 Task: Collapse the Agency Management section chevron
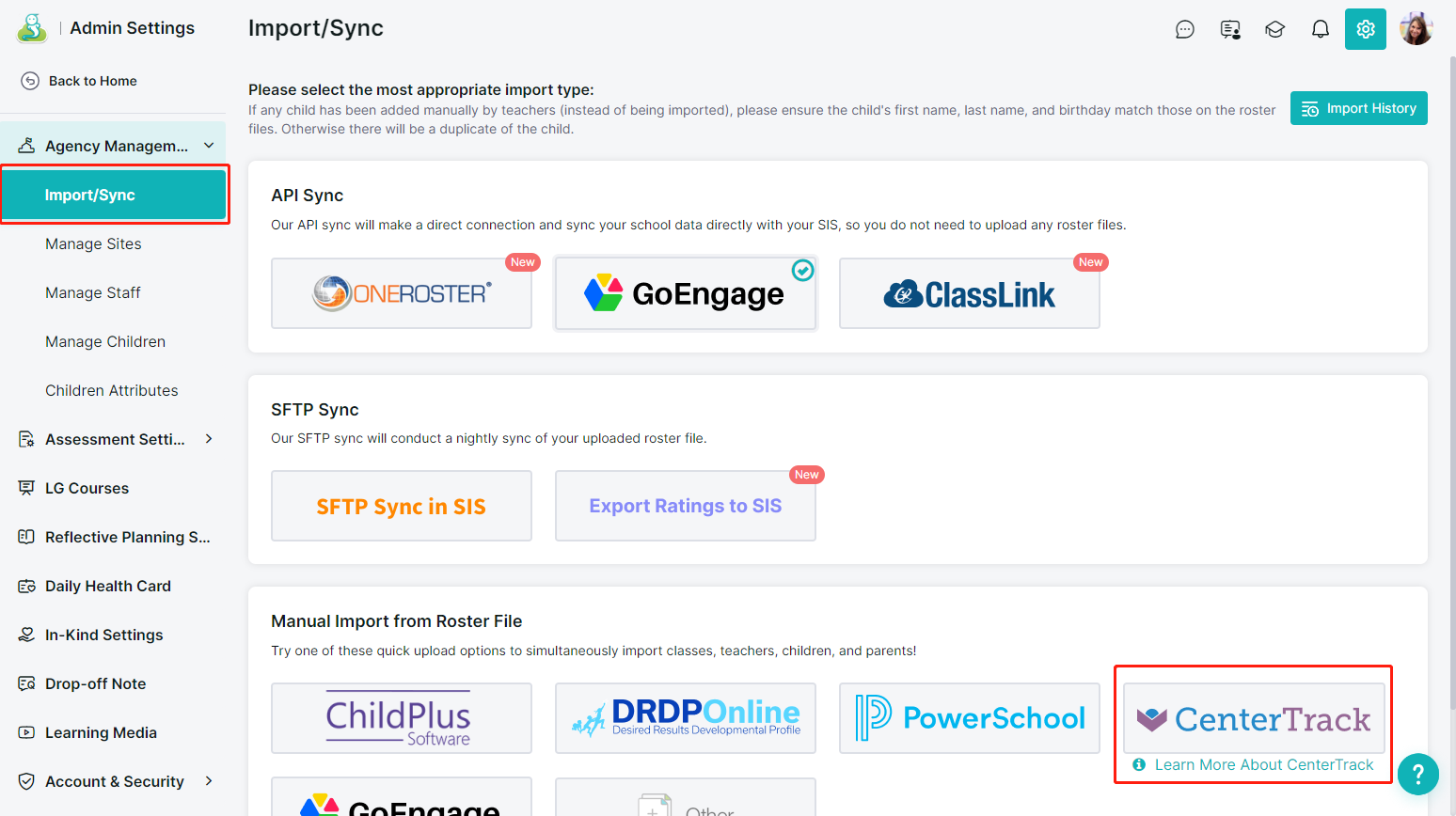point(209,146)
